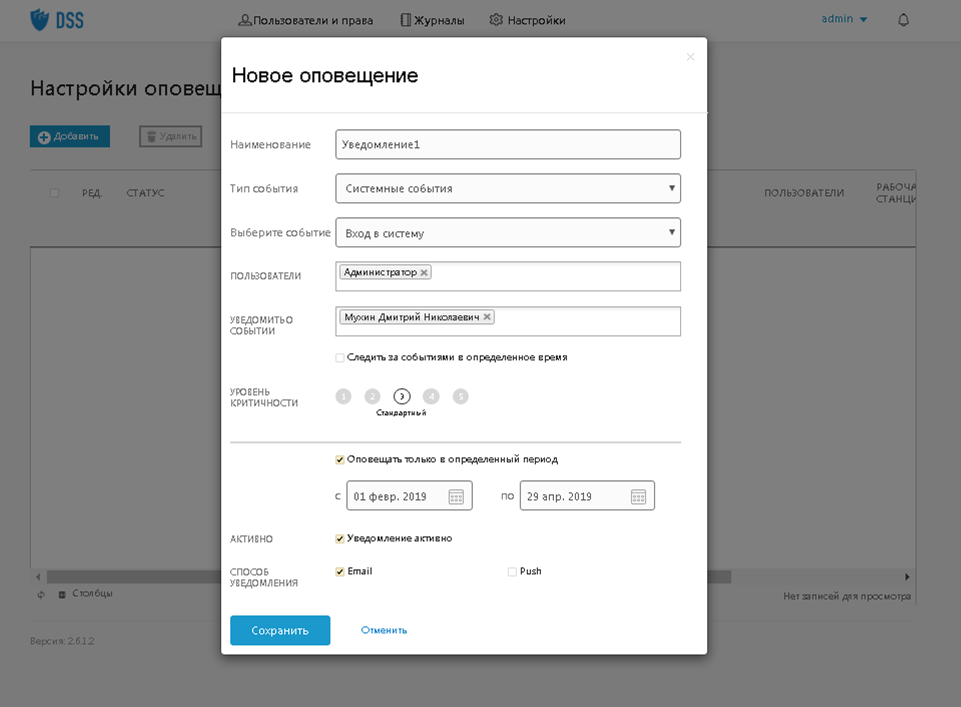
Task: Open the admin account dropdown
Action: (x=844, y=19)
